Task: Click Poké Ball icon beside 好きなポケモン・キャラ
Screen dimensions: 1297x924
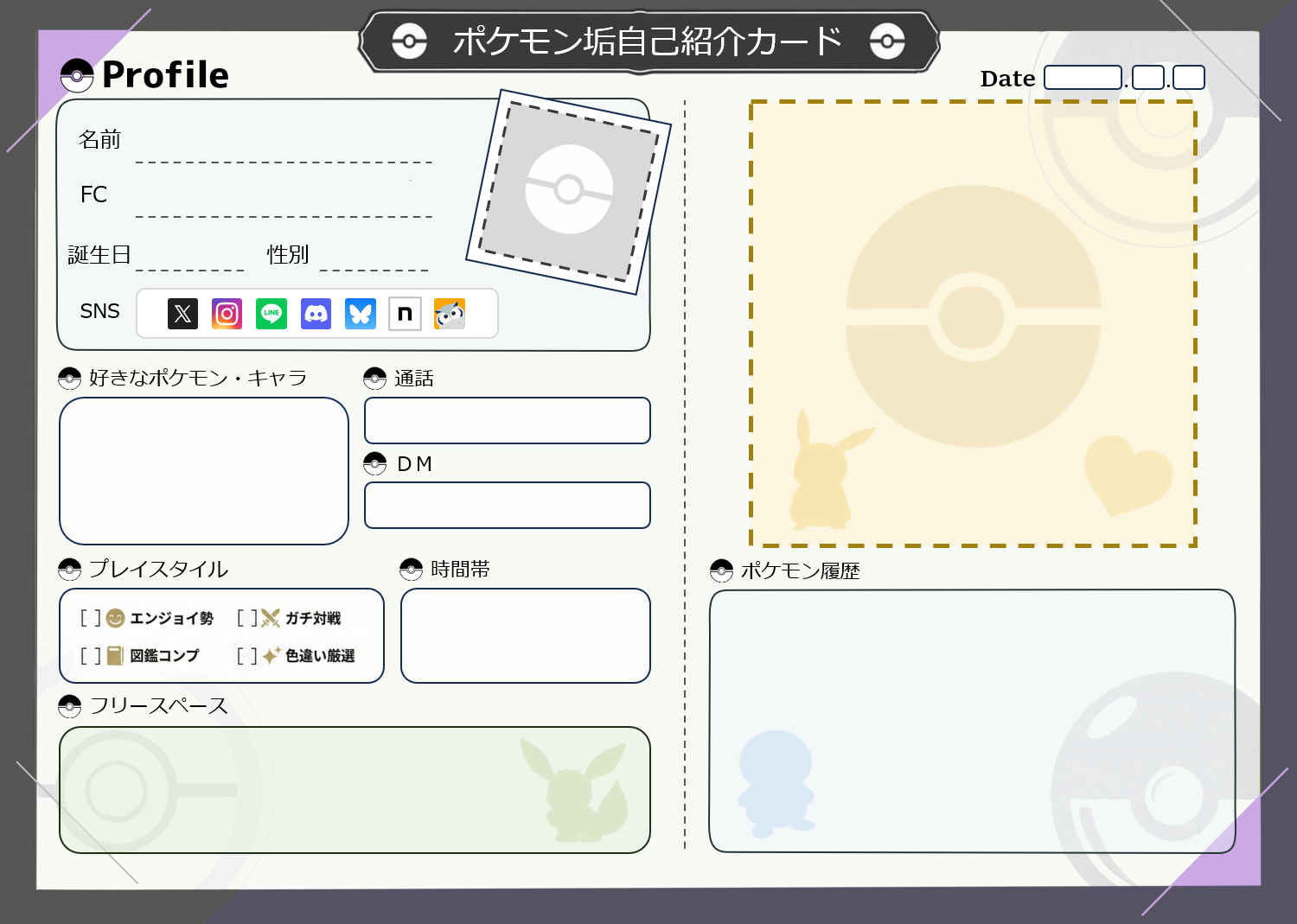Action: point(69,379)
